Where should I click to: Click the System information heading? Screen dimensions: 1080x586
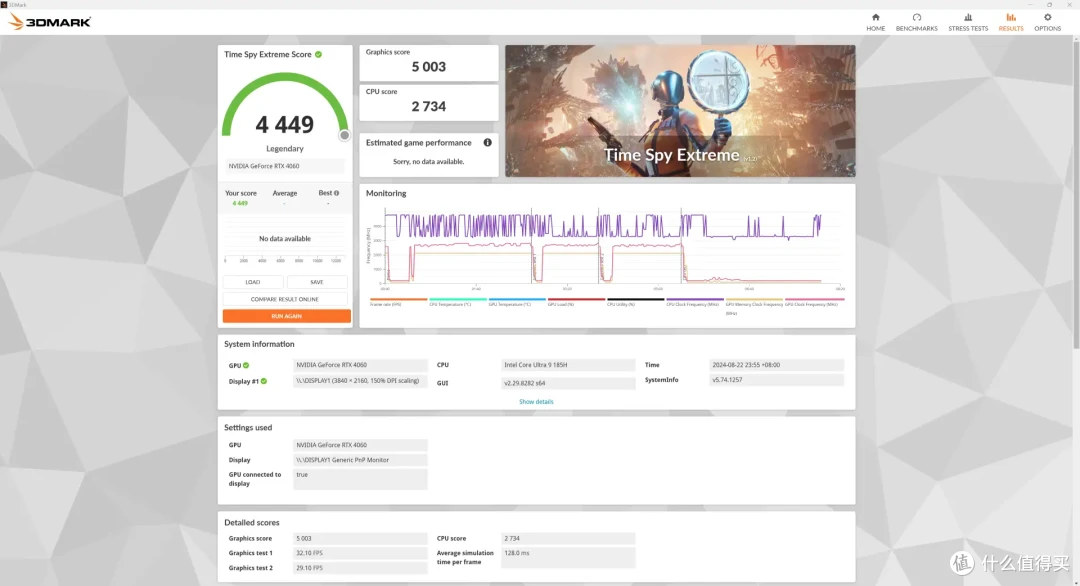(x=259, y=344)
